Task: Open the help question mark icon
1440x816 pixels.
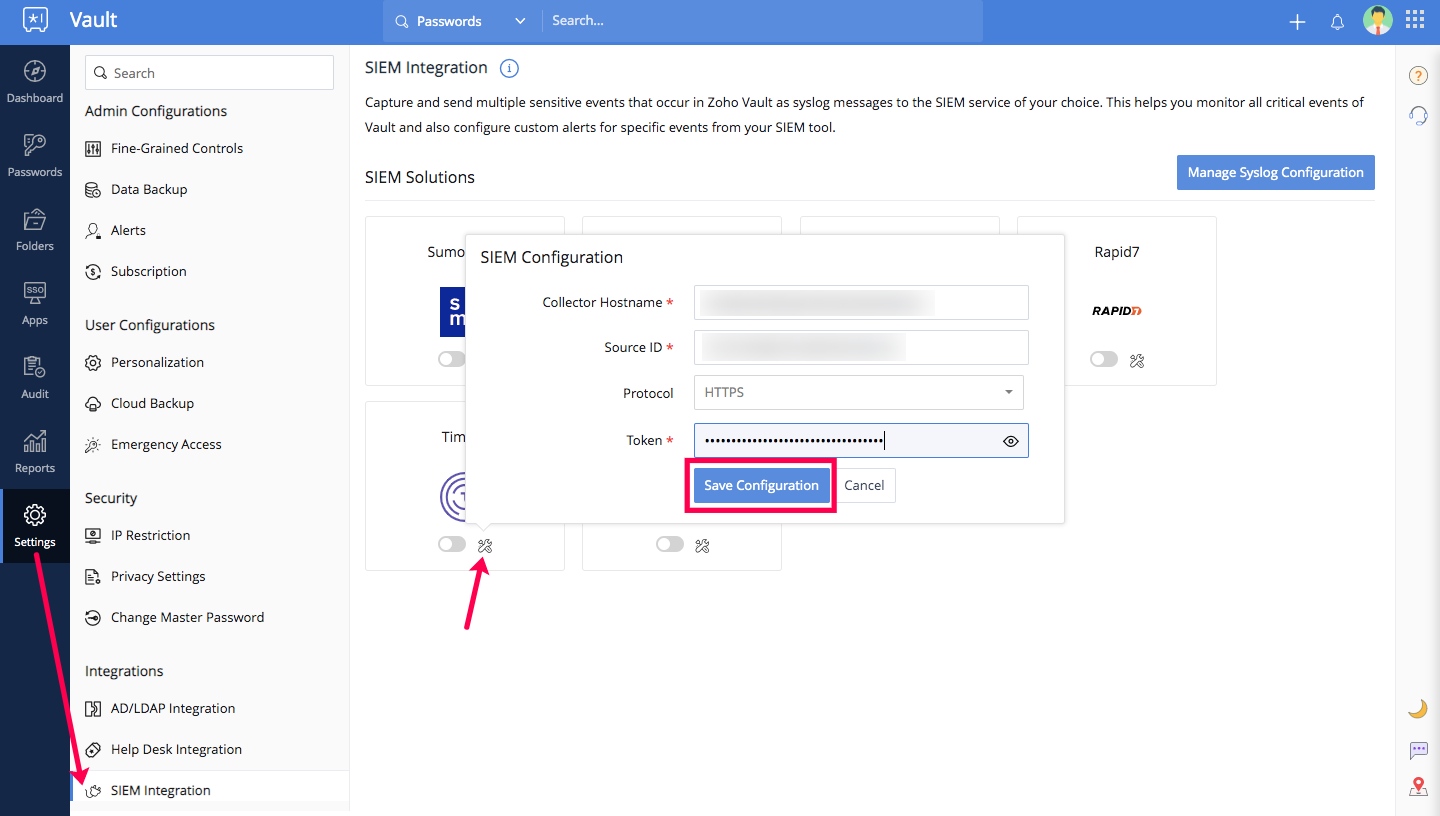Action: pyautogui.click(x=1417, y=76)
